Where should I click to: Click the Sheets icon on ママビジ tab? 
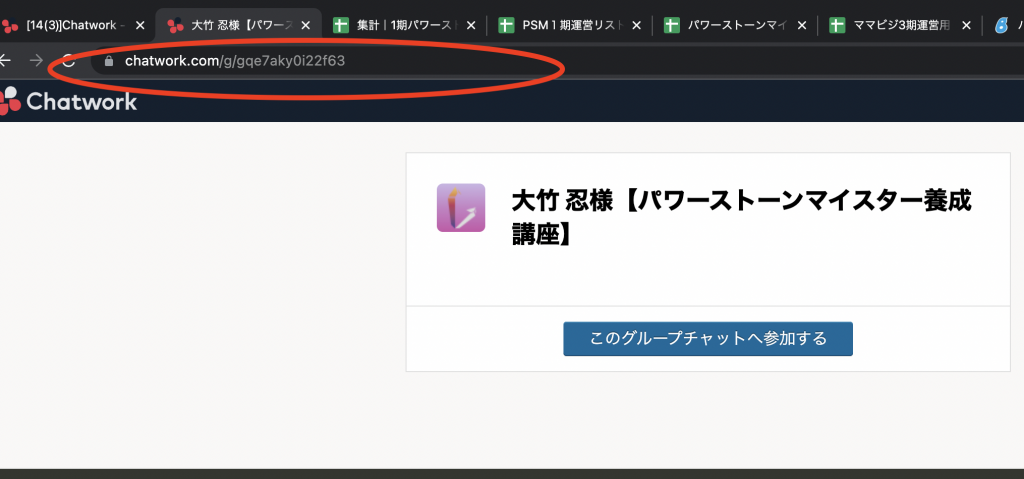point(837,25)
